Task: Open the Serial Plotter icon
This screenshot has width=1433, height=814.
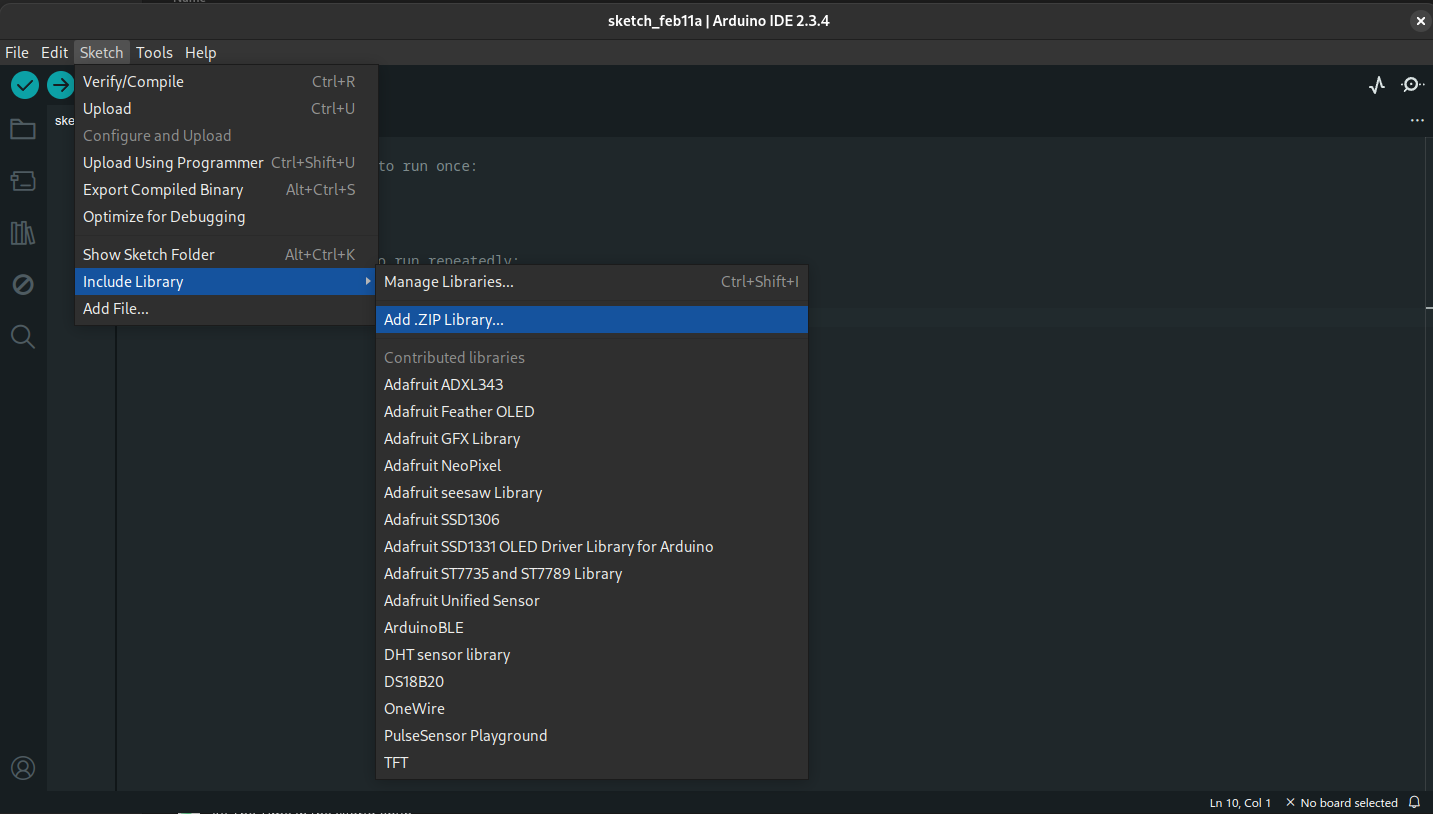Action: pos(1377,85)
